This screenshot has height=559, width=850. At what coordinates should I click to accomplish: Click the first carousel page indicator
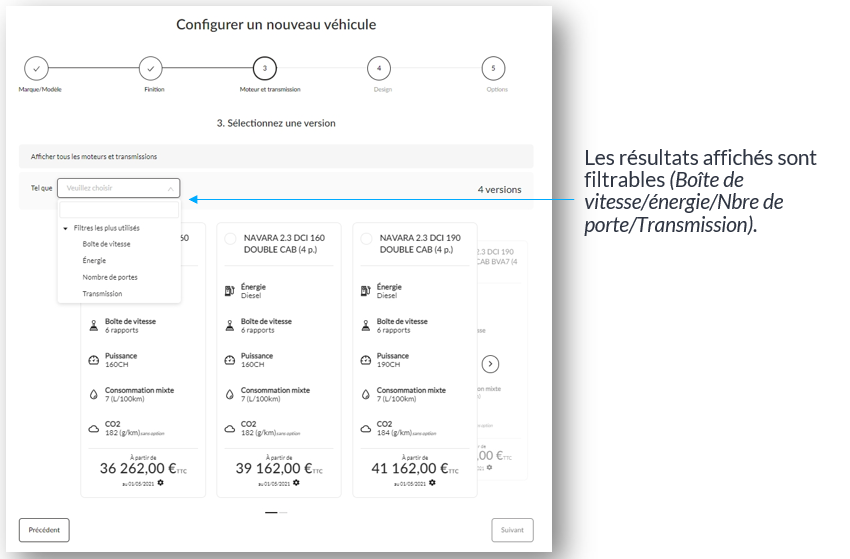click(271, 512)
